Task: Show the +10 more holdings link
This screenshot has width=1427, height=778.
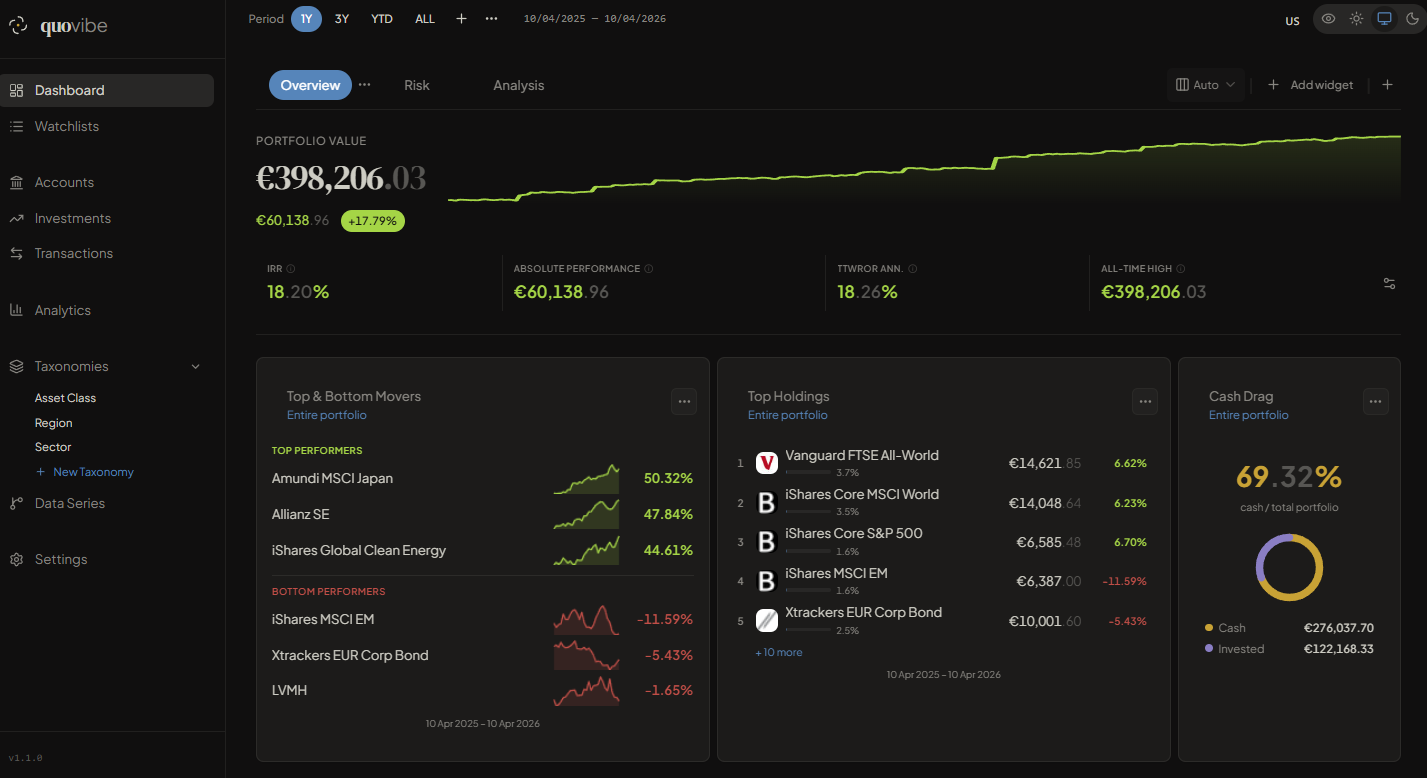Action: pyautogui.click(x=778, y=652)
